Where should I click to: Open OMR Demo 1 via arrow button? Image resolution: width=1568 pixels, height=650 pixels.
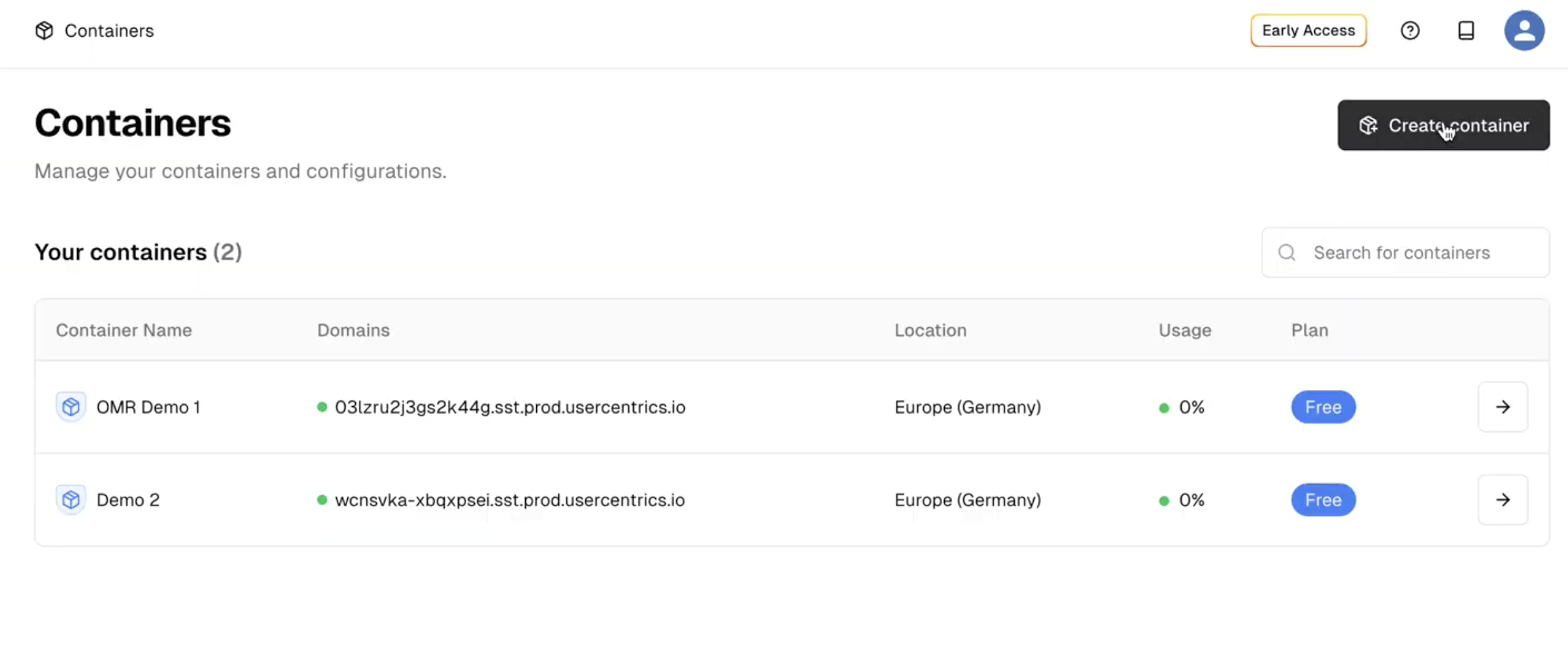[1503, 407]
